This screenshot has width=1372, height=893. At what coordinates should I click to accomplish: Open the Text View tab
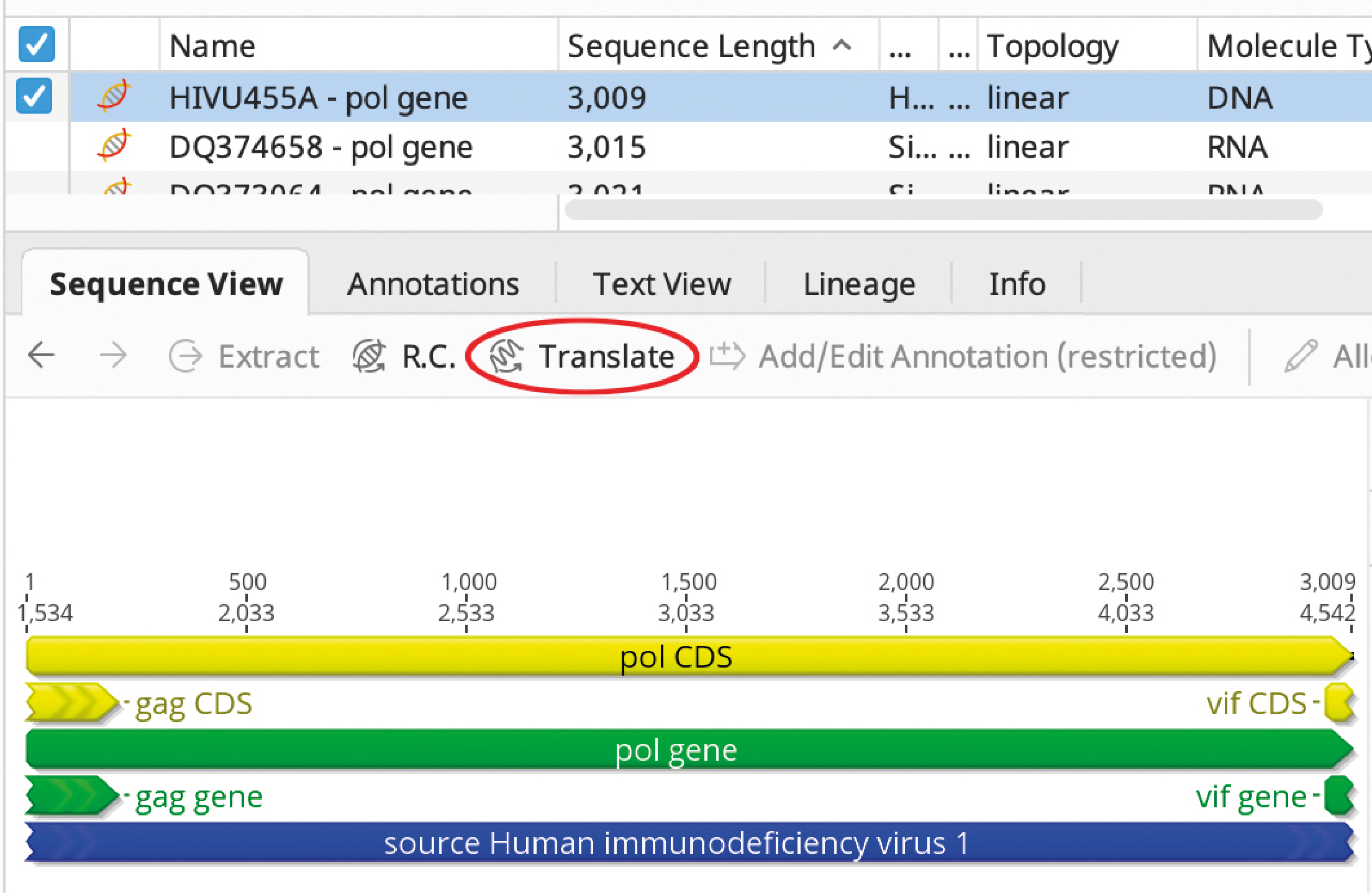click(662, 284)
